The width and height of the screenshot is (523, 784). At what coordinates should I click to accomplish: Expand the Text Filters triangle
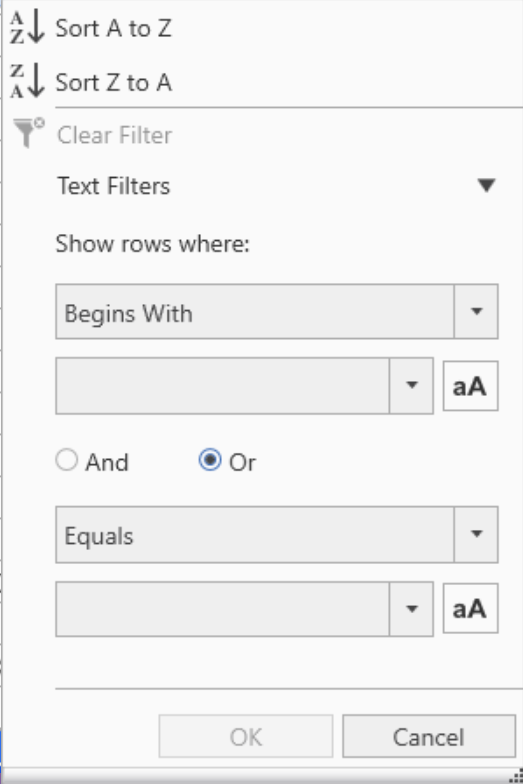pyautogui.click(x=486, y=186)
